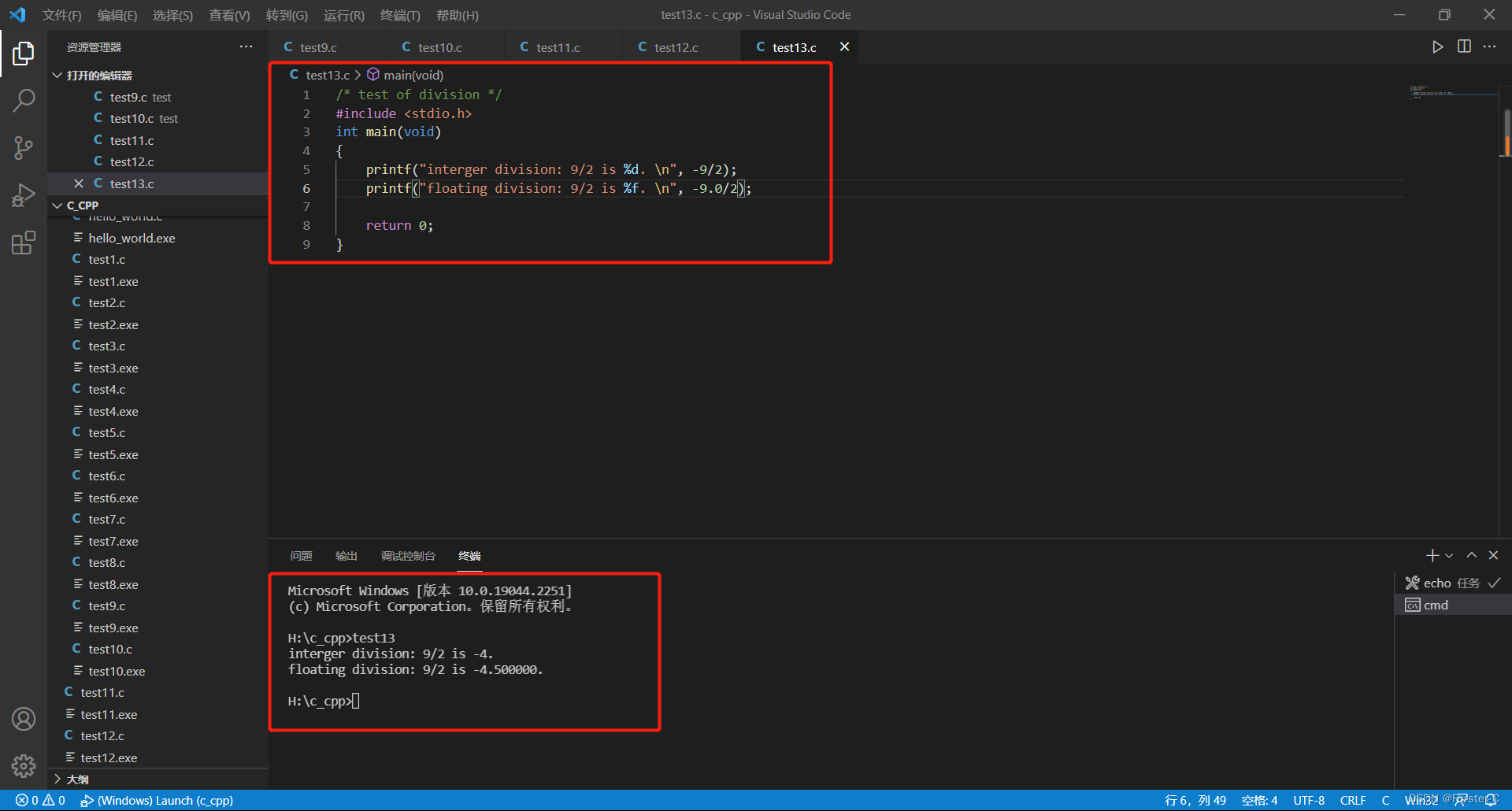Switch to Output panel tab
The width and height of the screenshot is (1512, 811).
point(346,556)
